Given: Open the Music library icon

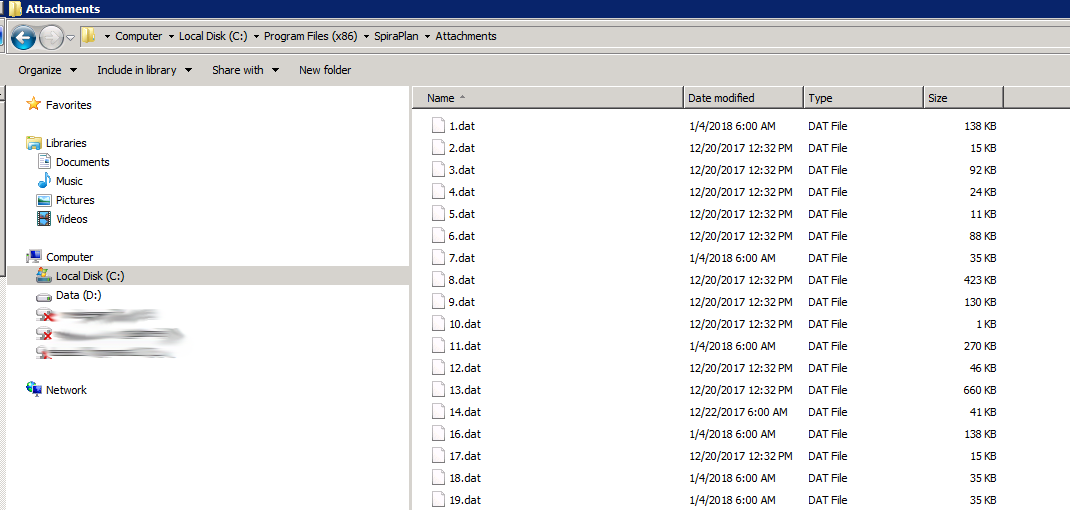Looking at the screenshot, I should 44,181.
